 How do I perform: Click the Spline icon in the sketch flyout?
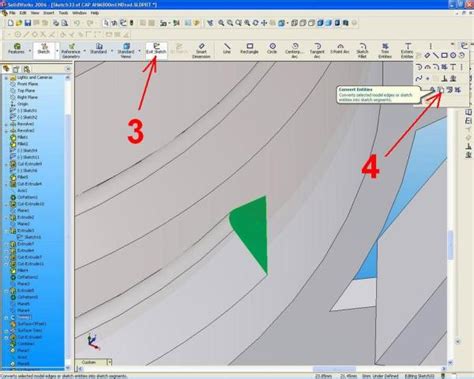419,78
